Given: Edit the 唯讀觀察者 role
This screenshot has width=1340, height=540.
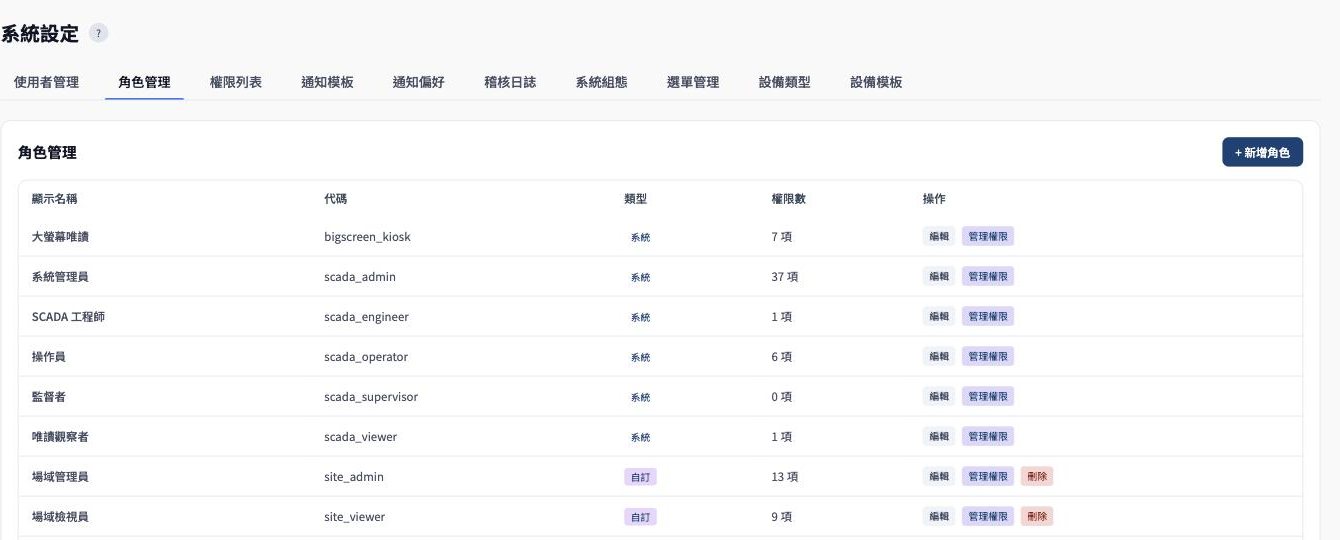Looking at the screenshot, I should [939, 436].
